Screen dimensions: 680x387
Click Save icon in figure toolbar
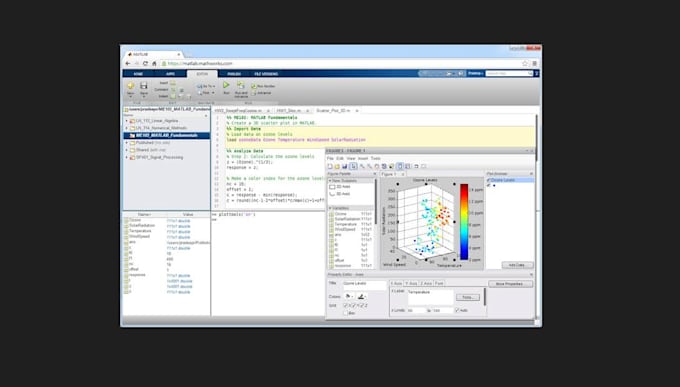344,166
